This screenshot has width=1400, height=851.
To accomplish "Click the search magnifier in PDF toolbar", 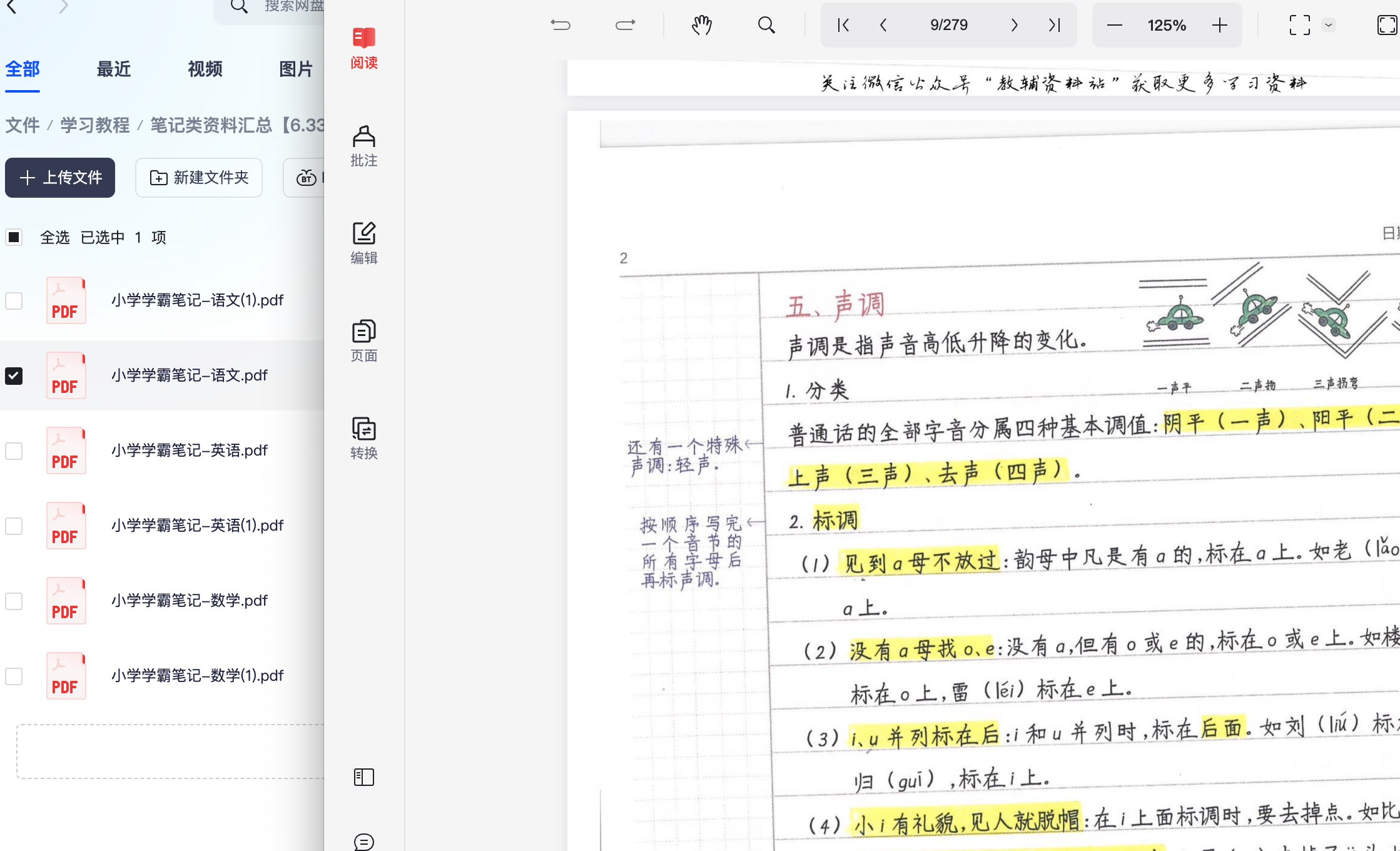I will point(766,25).
